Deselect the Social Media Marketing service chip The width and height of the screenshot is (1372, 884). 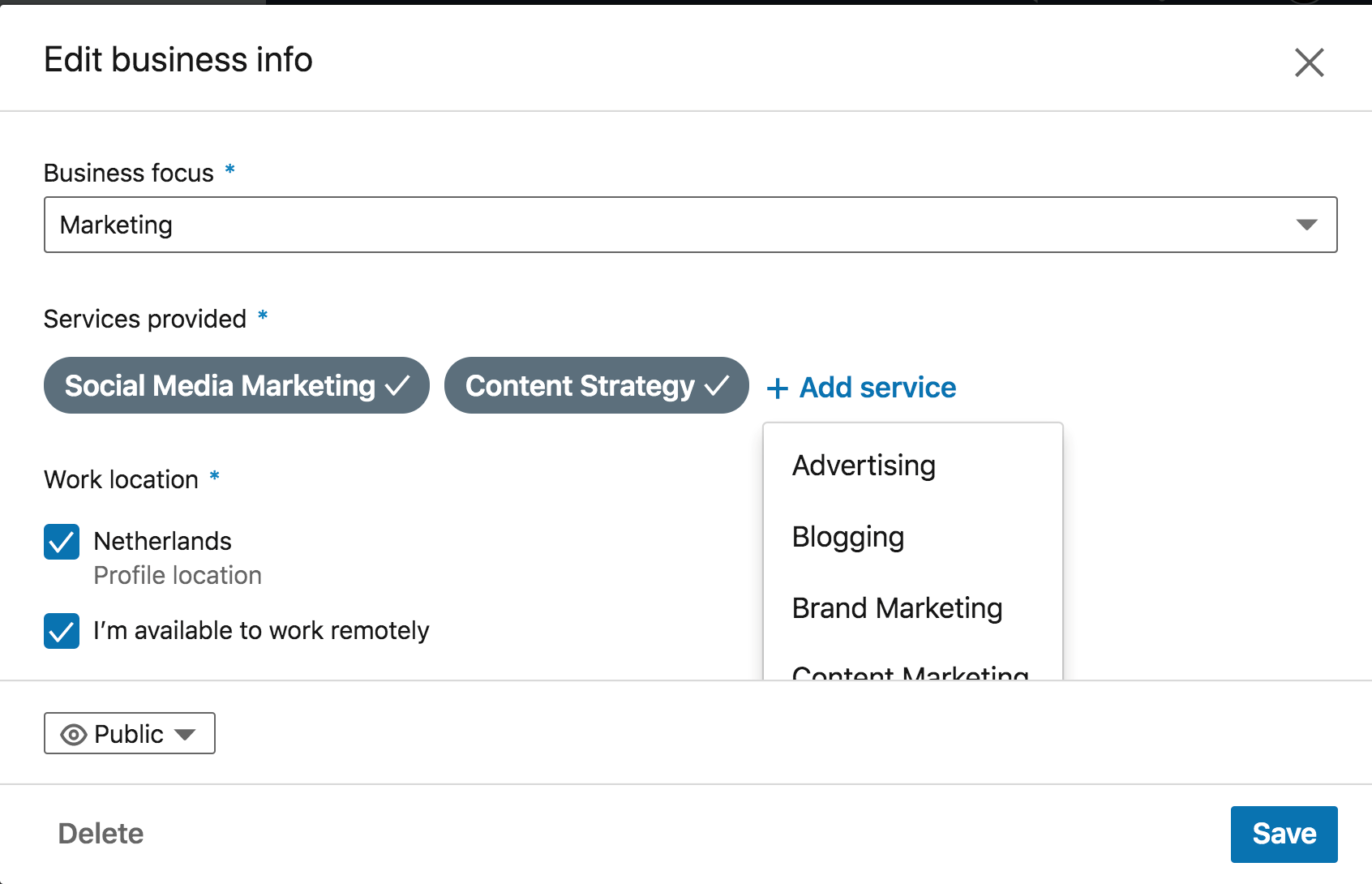click(x=220, y=386)
